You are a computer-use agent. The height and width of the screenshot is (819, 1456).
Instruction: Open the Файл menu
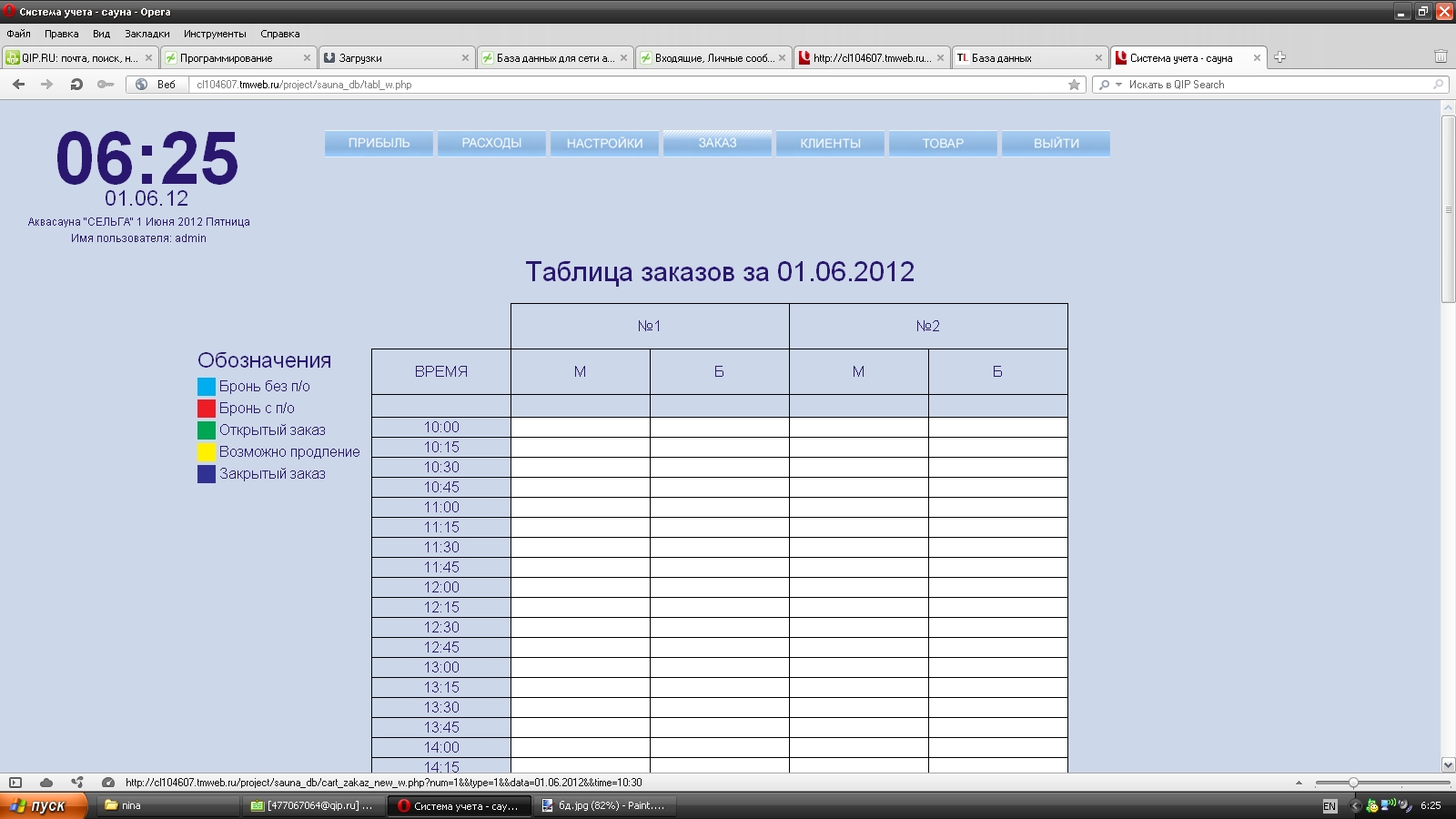19,34
